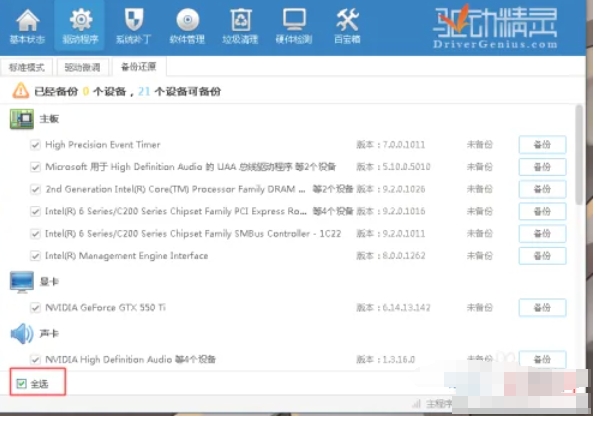Click version text 7.0.0.1011

(x=404, y=145)
